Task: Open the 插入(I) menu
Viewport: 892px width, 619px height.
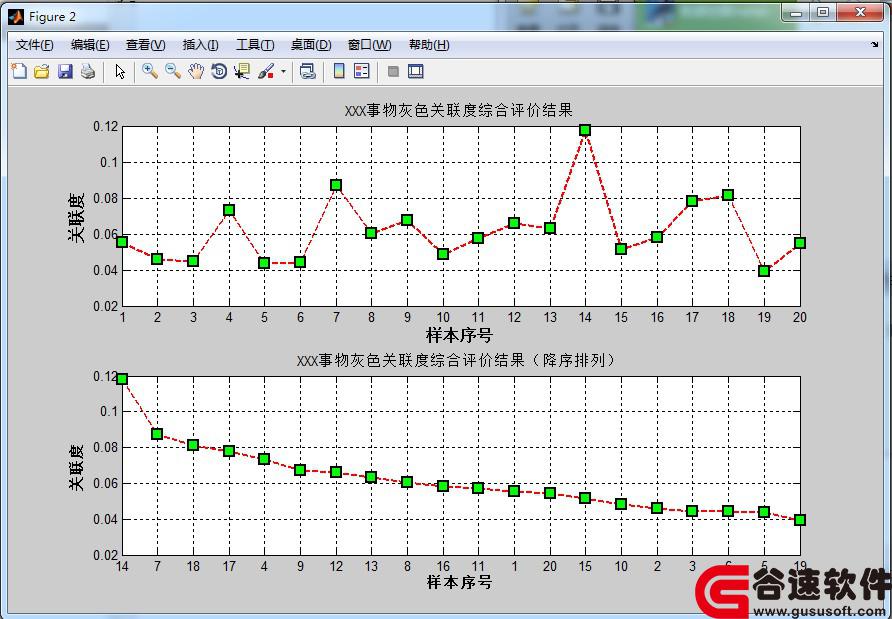Action: coord(200,45)
